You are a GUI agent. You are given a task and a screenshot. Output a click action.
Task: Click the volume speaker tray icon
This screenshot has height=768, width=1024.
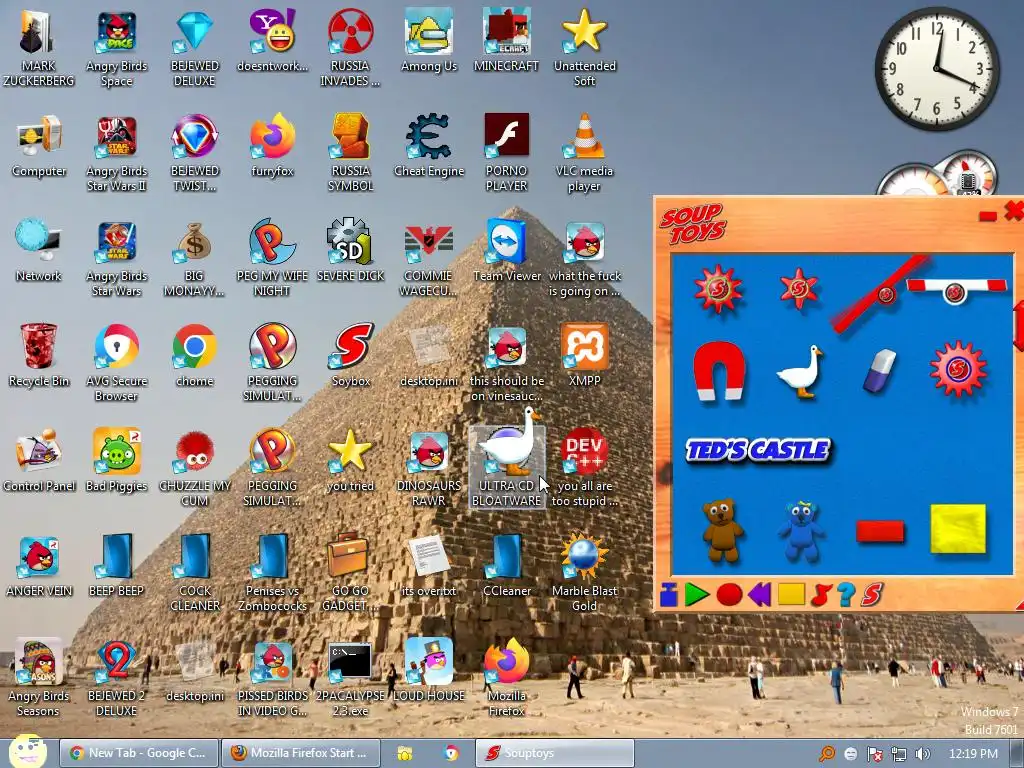click(x=923, y=754)
